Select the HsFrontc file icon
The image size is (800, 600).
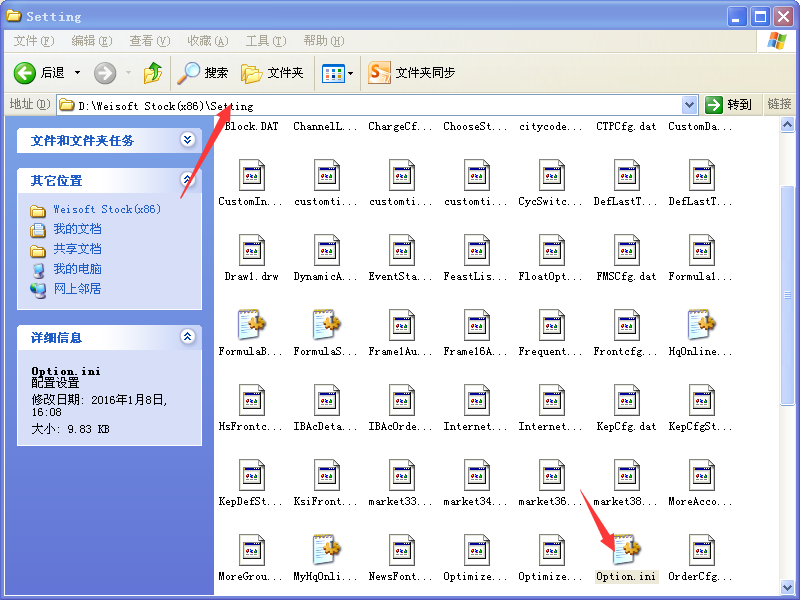(252, 400)
